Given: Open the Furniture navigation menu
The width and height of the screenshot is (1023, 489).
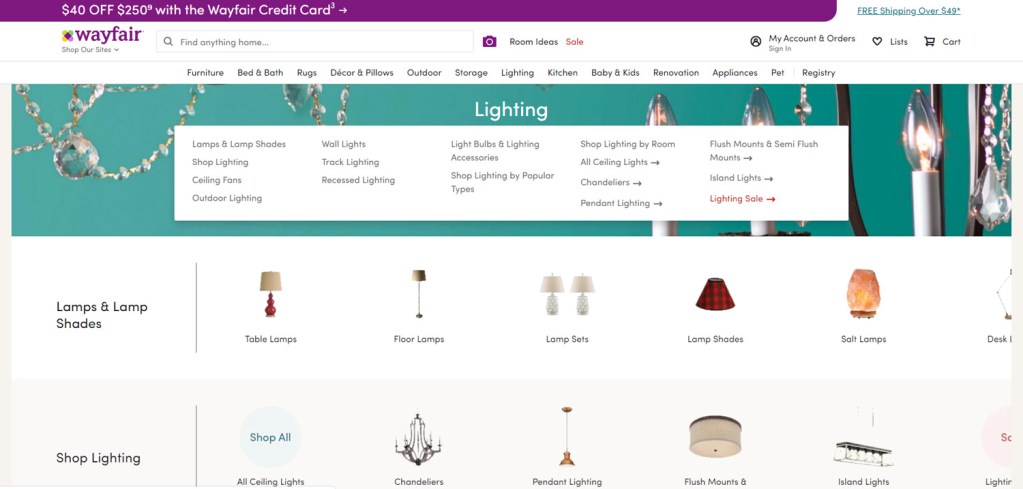Looking at the screenshot, I should click(x=205, y=73).
